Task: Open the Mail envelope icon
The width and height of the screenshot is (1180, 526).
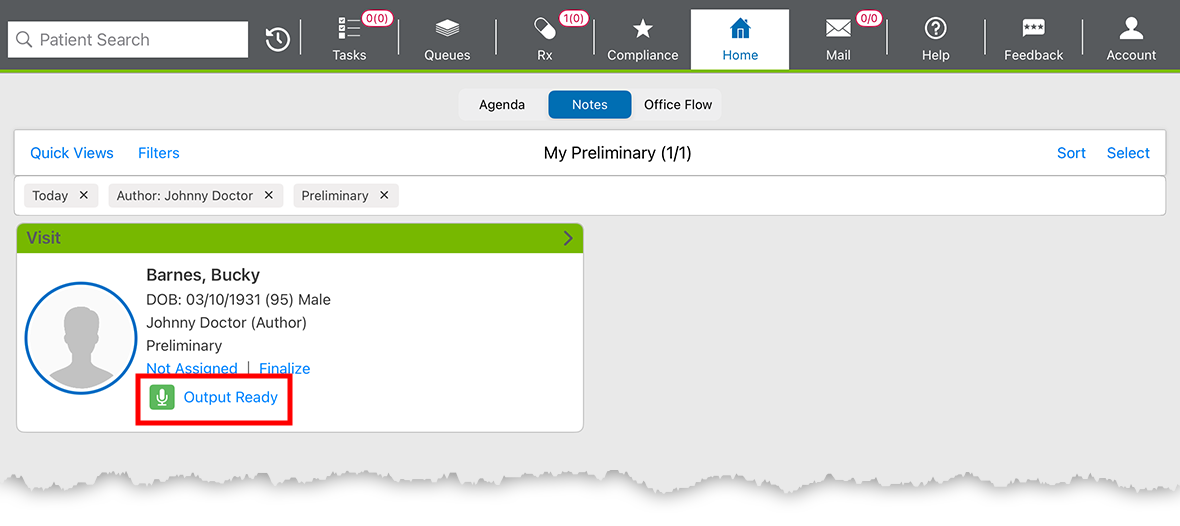Action: [x=838, y=29]
